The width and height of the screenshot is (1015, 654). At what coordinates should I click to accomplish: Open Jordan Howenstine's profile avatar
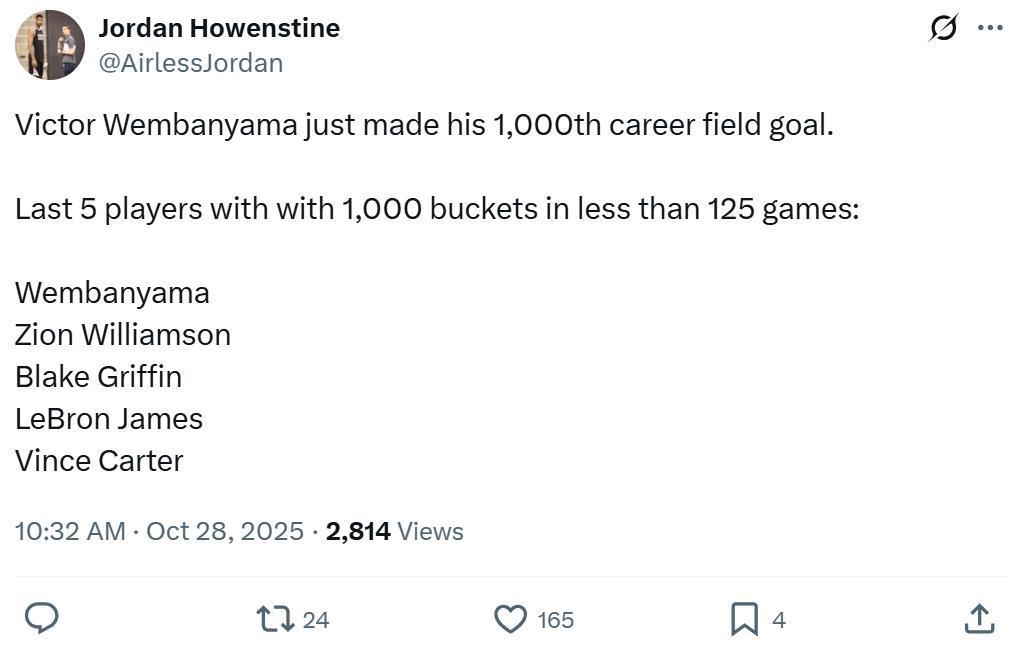pos(50,45)
